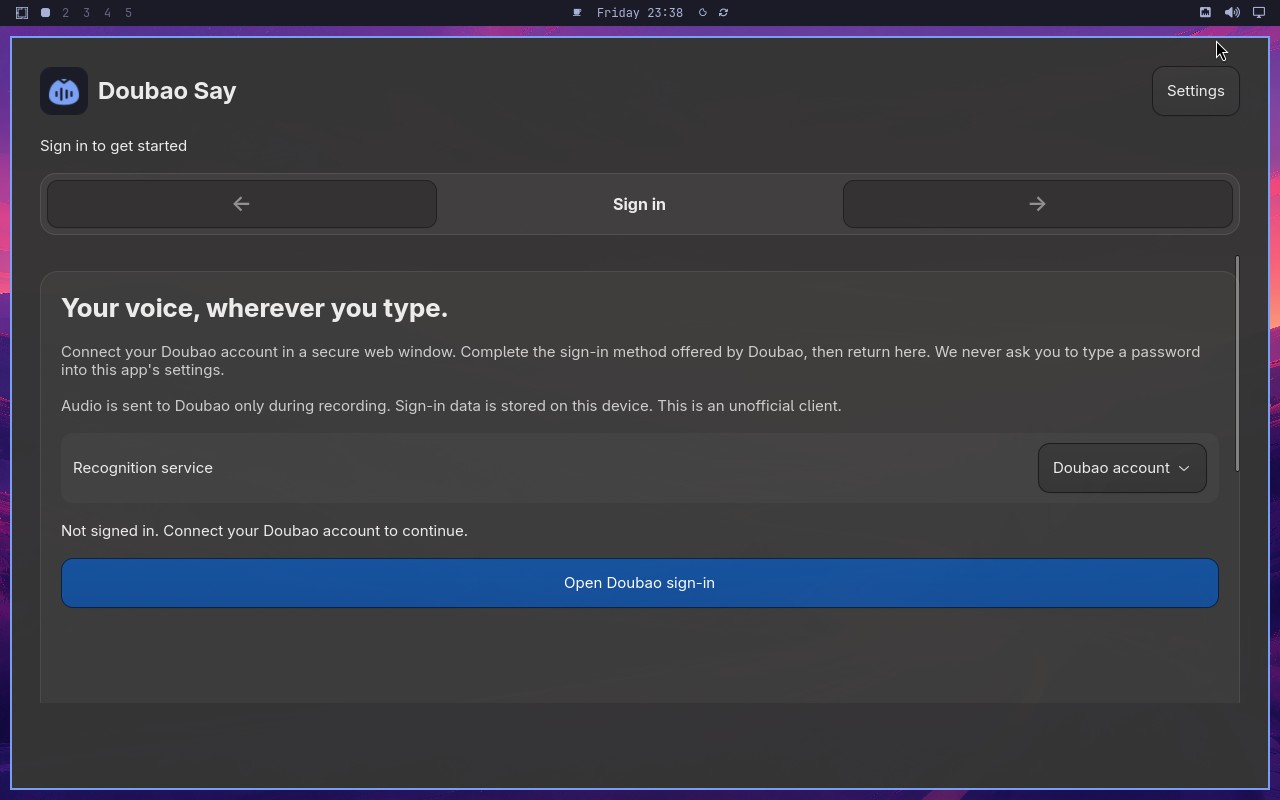Click the sync refresh icon in top bar
The height and width of the screenshot is (800, 1280).
coord(723,13)
